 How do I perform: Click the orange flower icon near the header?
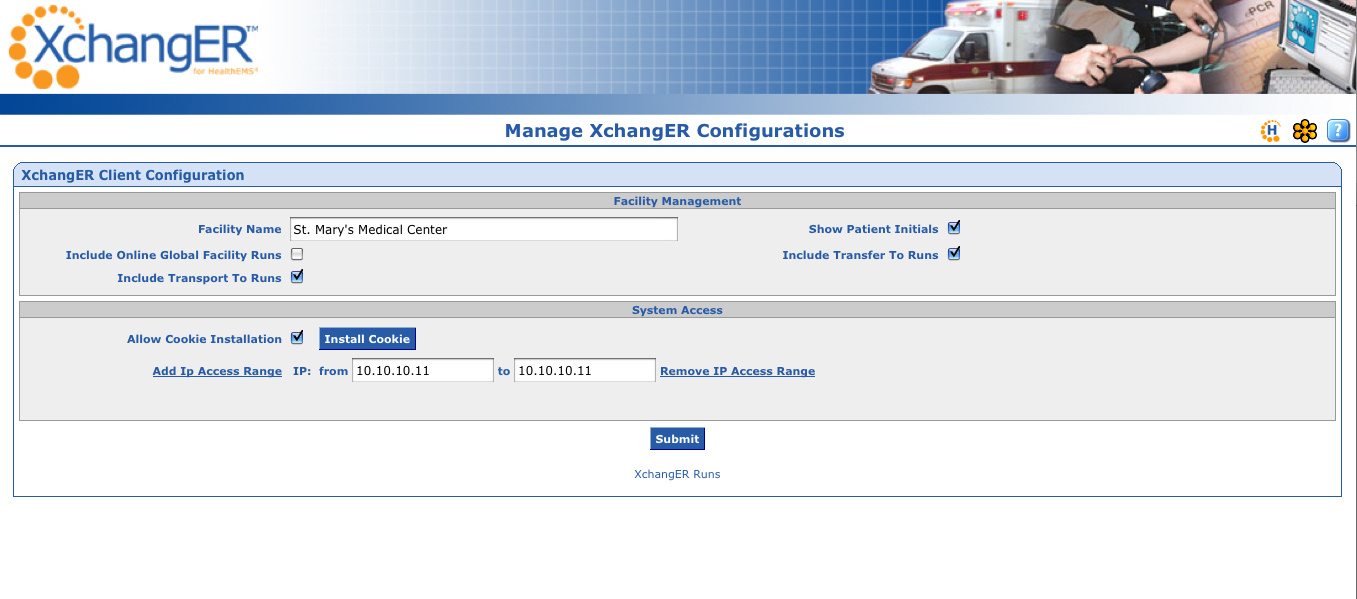click(x=1304, y=130)
